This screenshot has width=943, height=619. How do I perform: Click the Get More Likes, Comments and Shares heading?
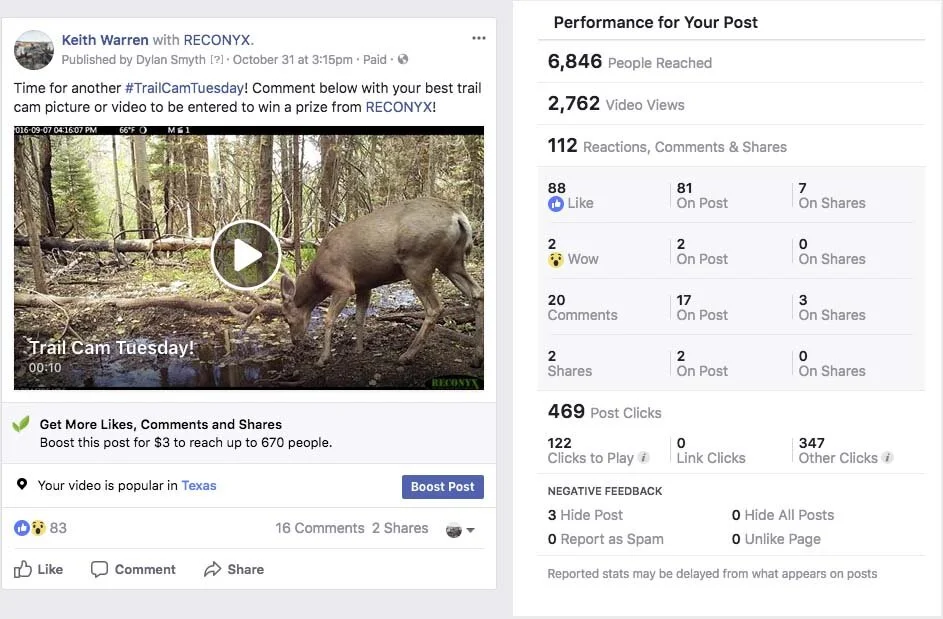coord(161,424)
